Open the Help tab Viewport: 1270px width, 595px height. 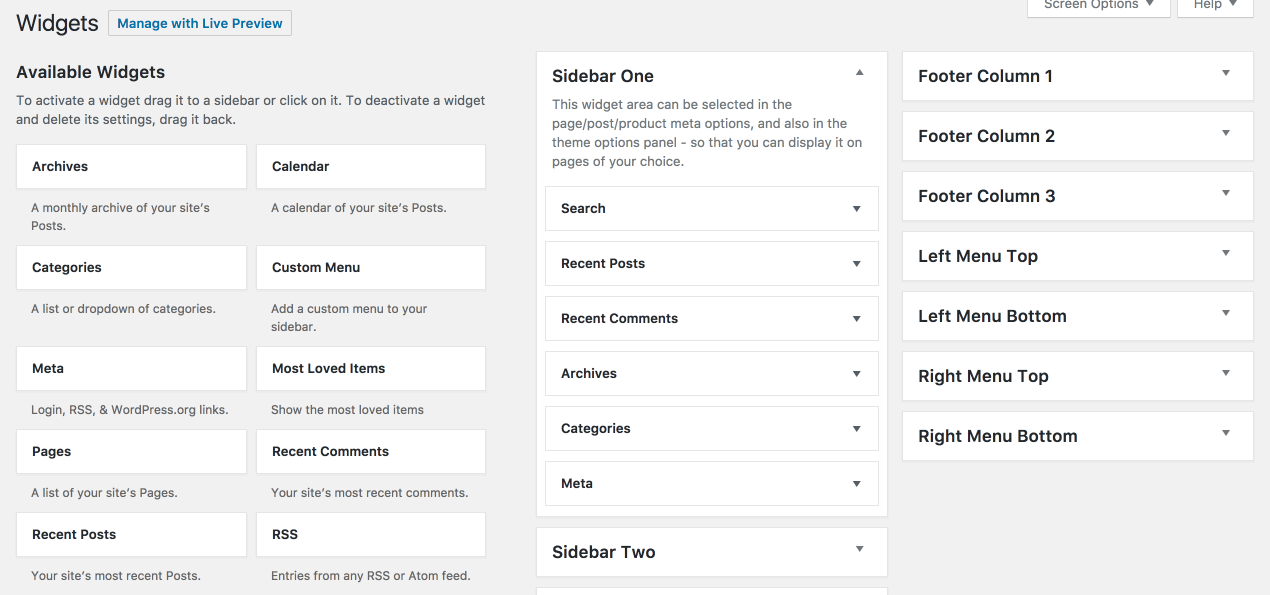point(1215,5)
